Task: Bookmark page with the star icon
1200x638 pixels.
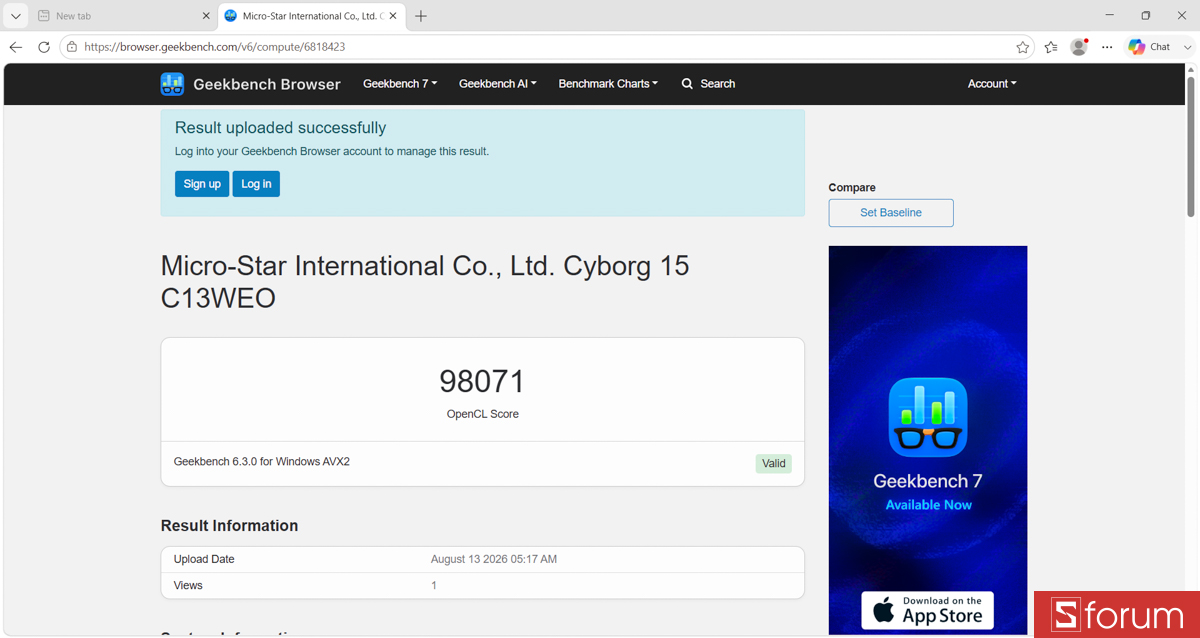Action: [1023, 47]
